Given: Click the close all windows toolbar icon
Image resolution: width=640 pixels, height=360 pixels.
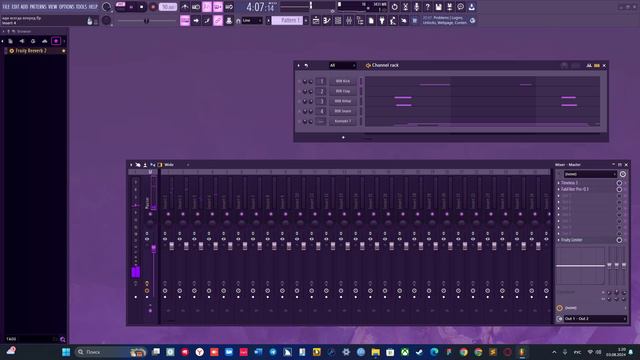Looking at the screenshot, I should tap(404, 20).
